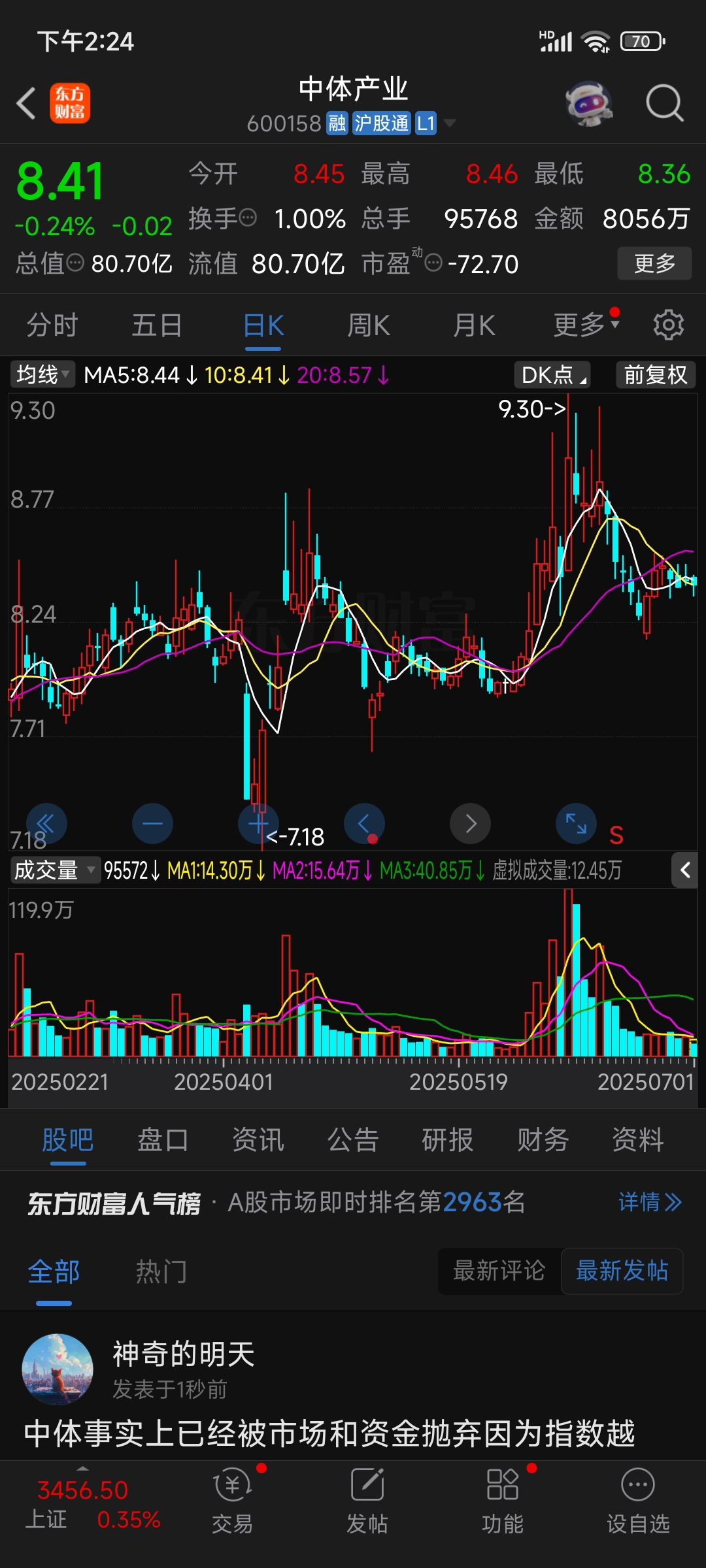Tap the 融 margin badge
706x1568 pixels.
click(337, 123)
